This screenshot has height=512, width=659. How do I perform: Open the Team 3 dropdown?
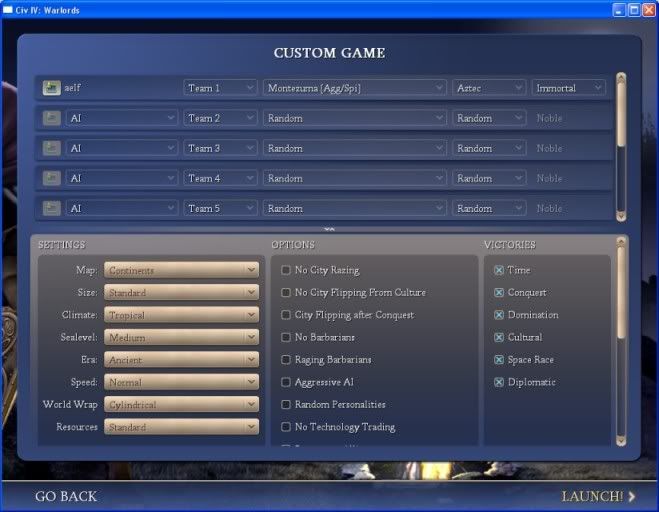point(220,148)
